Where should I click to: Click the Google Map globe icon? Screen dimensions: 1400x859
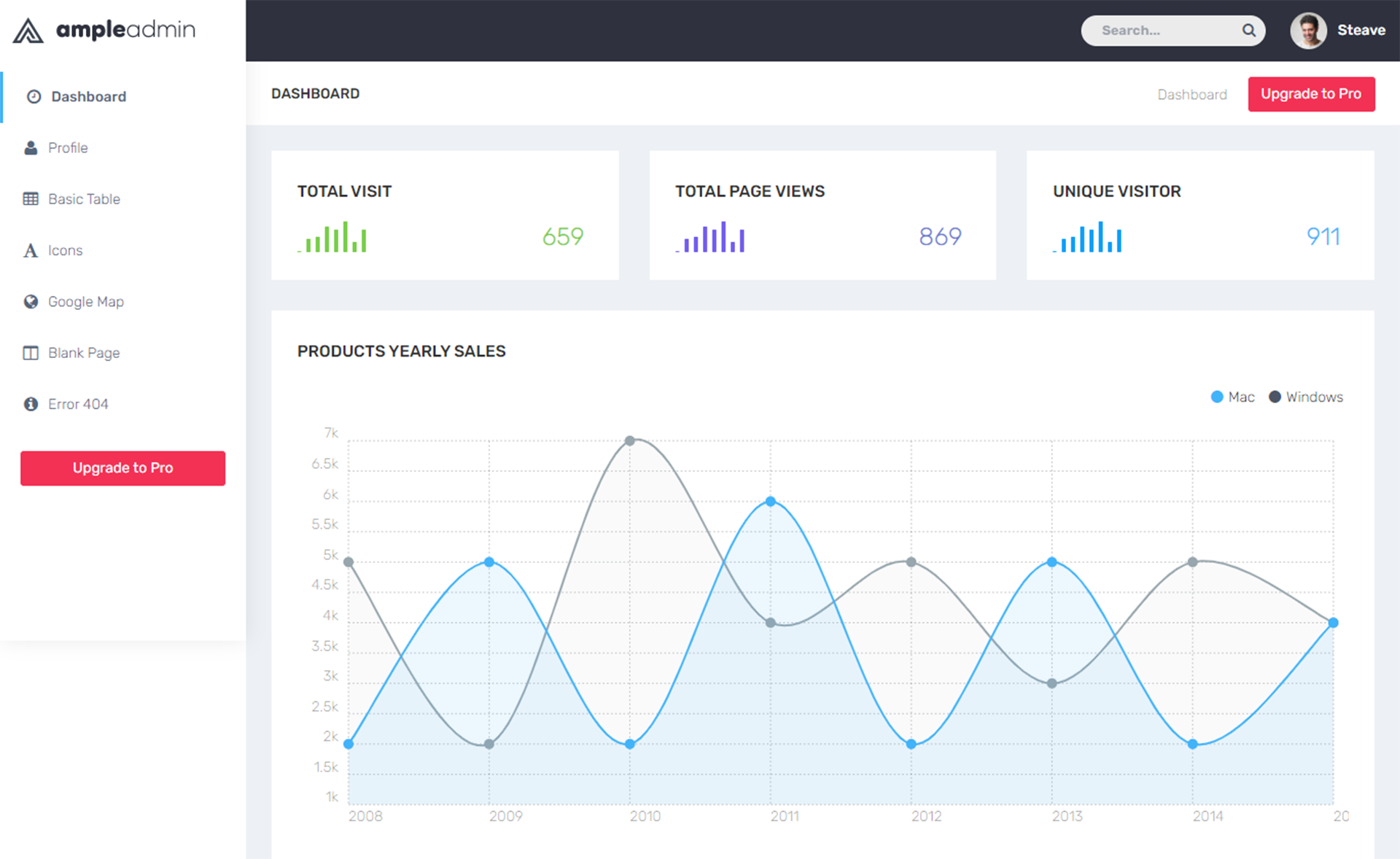pos(31,302)
